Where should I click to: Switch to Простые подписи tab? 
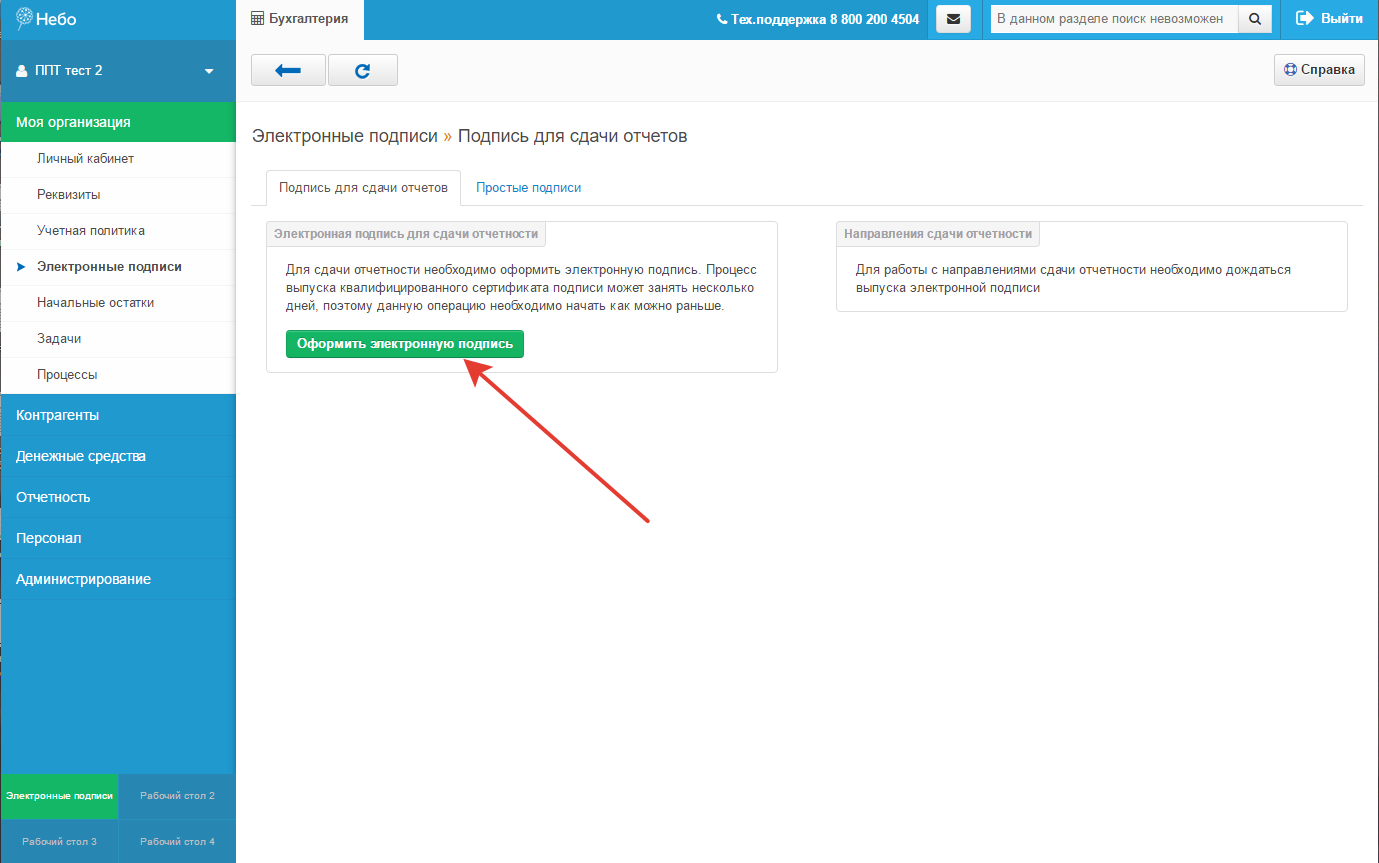528,188
